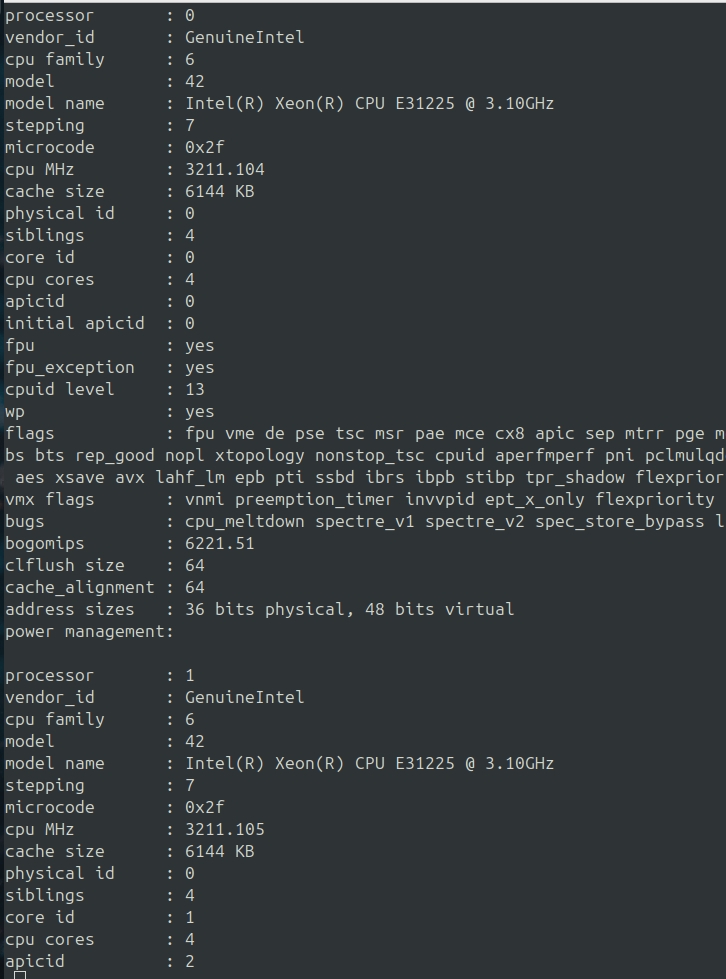Click 'preemption_timer' in vmx flags
The image size is (726, 979).
[x=315, y=499]
